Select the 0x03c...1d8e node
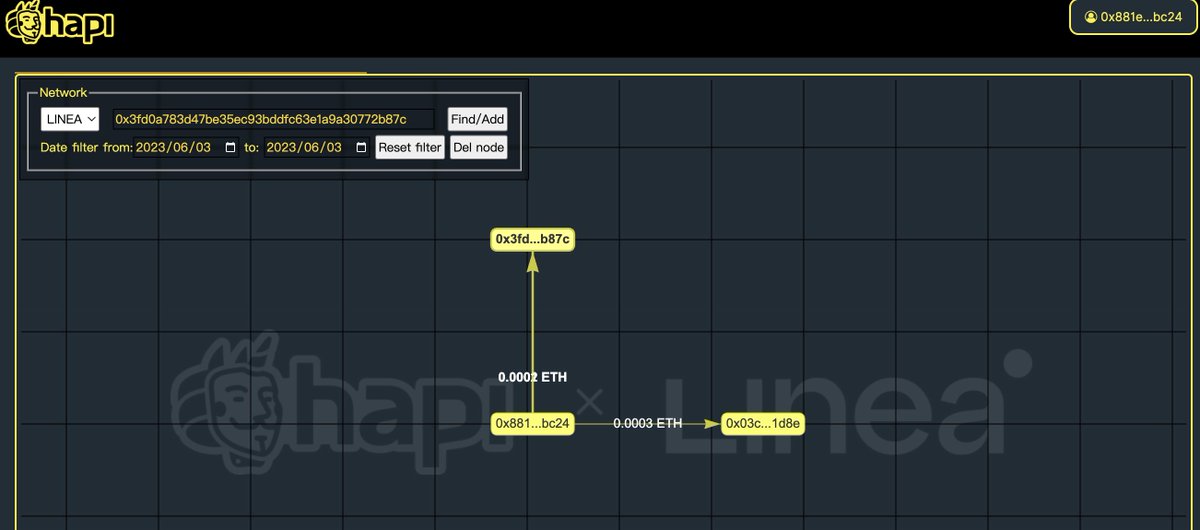This screenshot has height=530, width=1200. pos(764,424)
